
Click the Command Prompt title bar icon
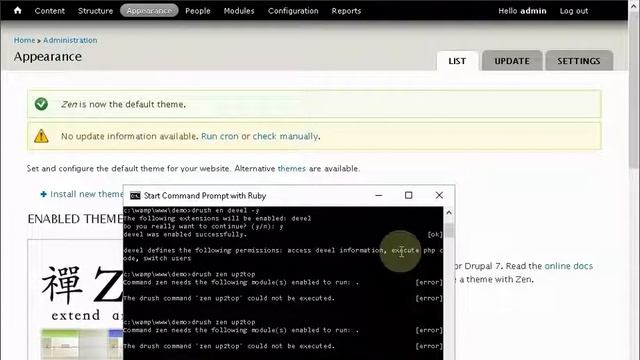click(135, 196)
